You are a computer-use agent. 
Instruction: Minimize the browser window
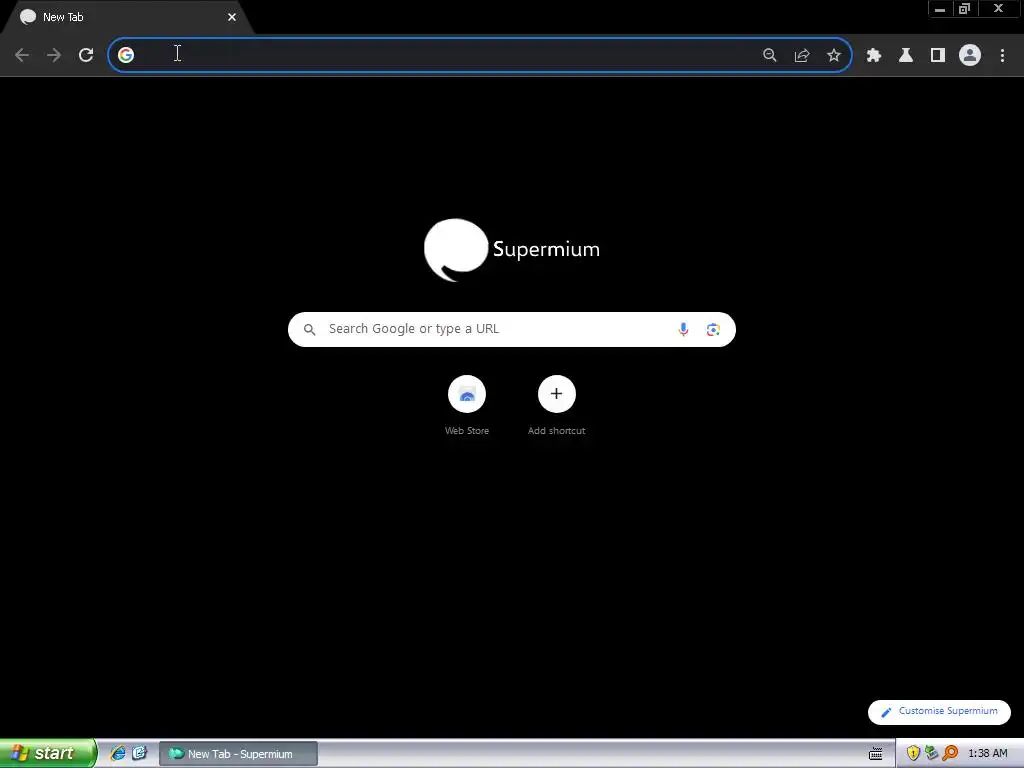click(x=940, y=9)
